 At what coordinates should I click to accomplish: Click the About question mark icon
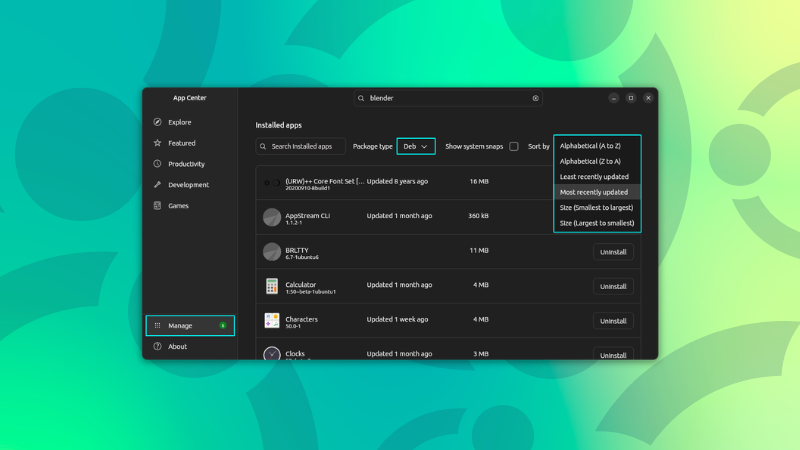click(x=158, y=347)
